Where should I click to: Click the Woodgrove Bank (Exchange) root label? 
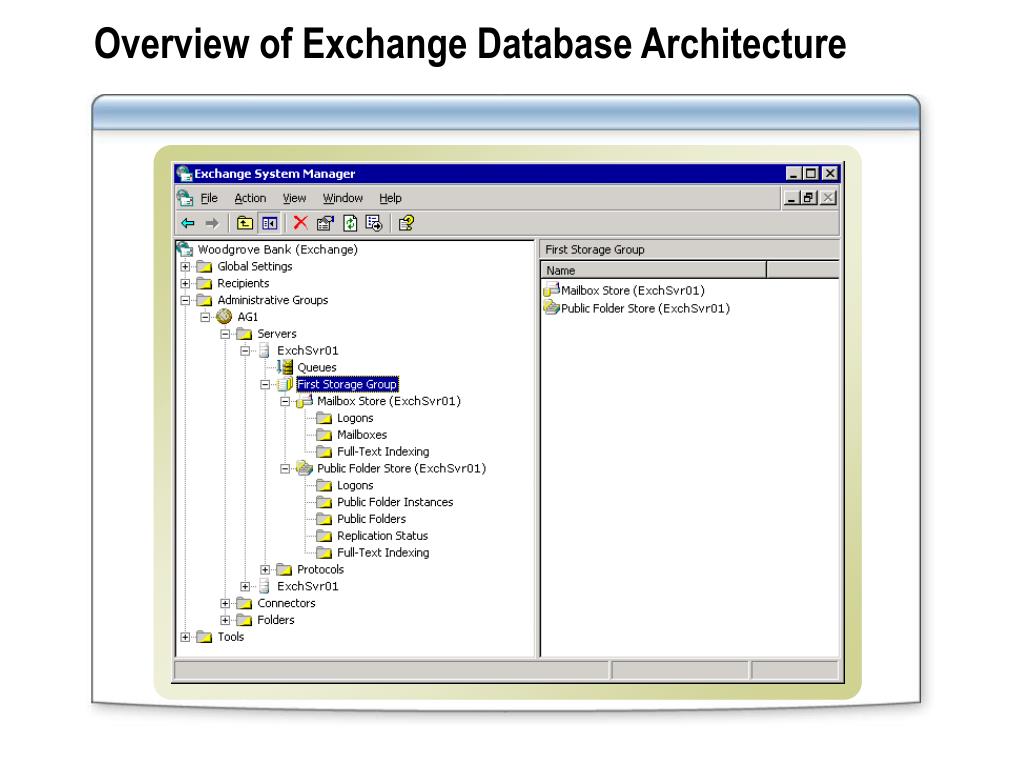[x=278, y=249]
